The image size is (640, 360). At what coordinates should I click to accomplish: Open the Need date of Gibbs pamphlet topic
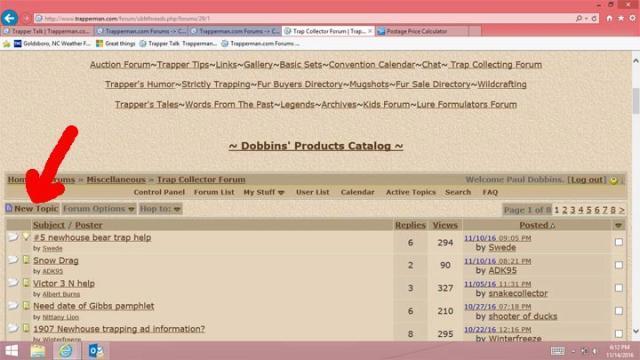coord(93,306)
